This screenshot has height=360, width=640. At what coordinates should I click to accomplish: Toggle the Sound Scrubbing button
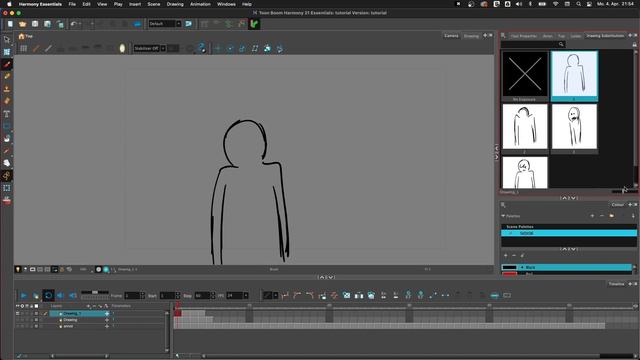(73, 296)
